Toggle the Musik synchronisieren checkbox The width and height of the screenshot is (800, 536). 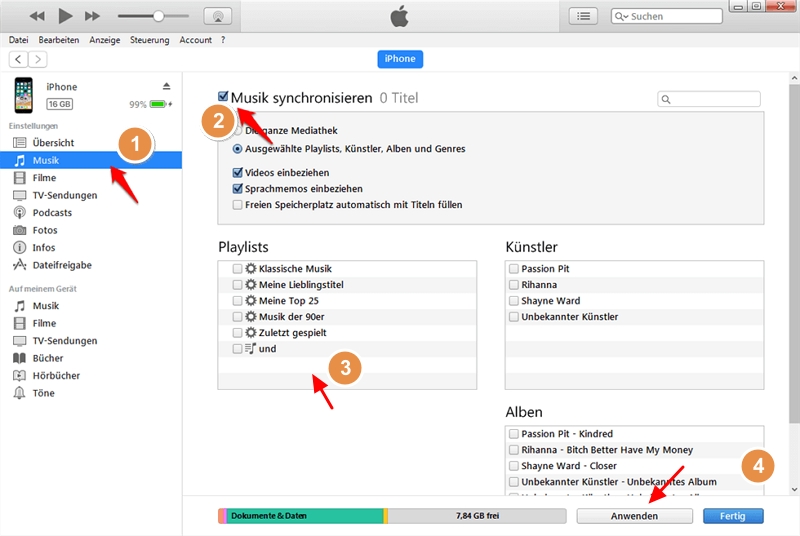coord(223,97)
